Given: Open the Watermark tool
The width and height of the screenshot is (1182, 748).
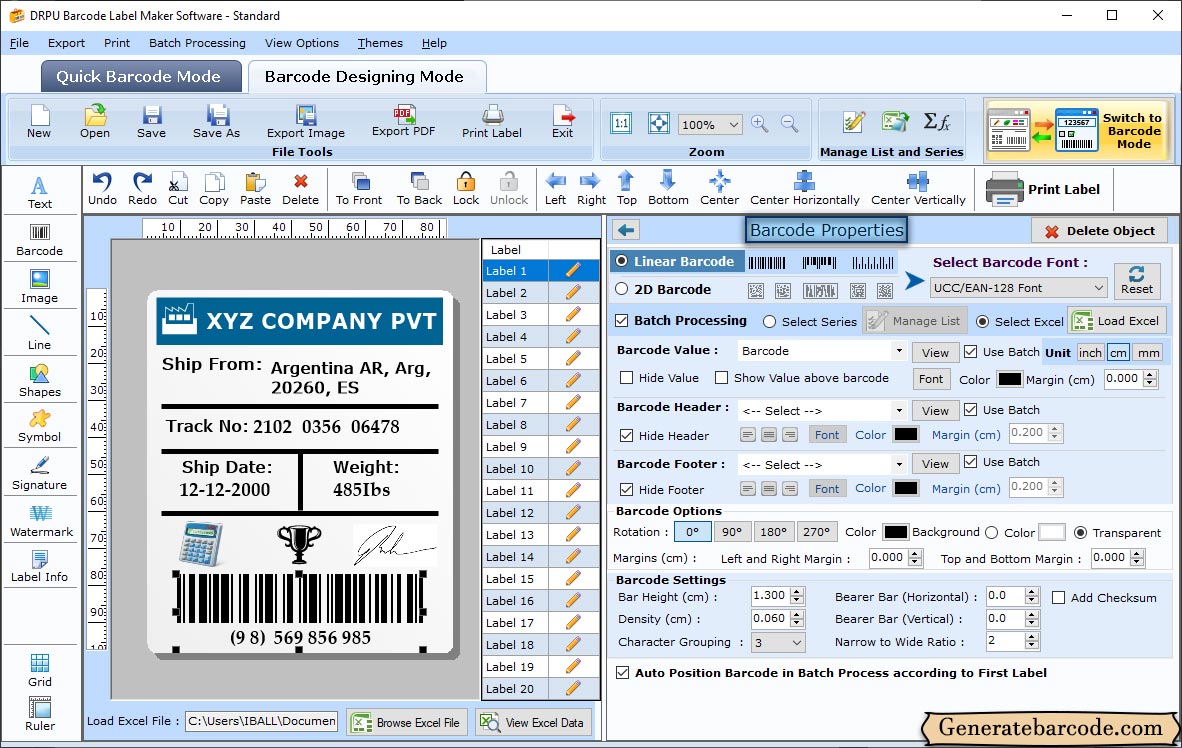Looking at the screenshot, I should (x=41, y=521).
